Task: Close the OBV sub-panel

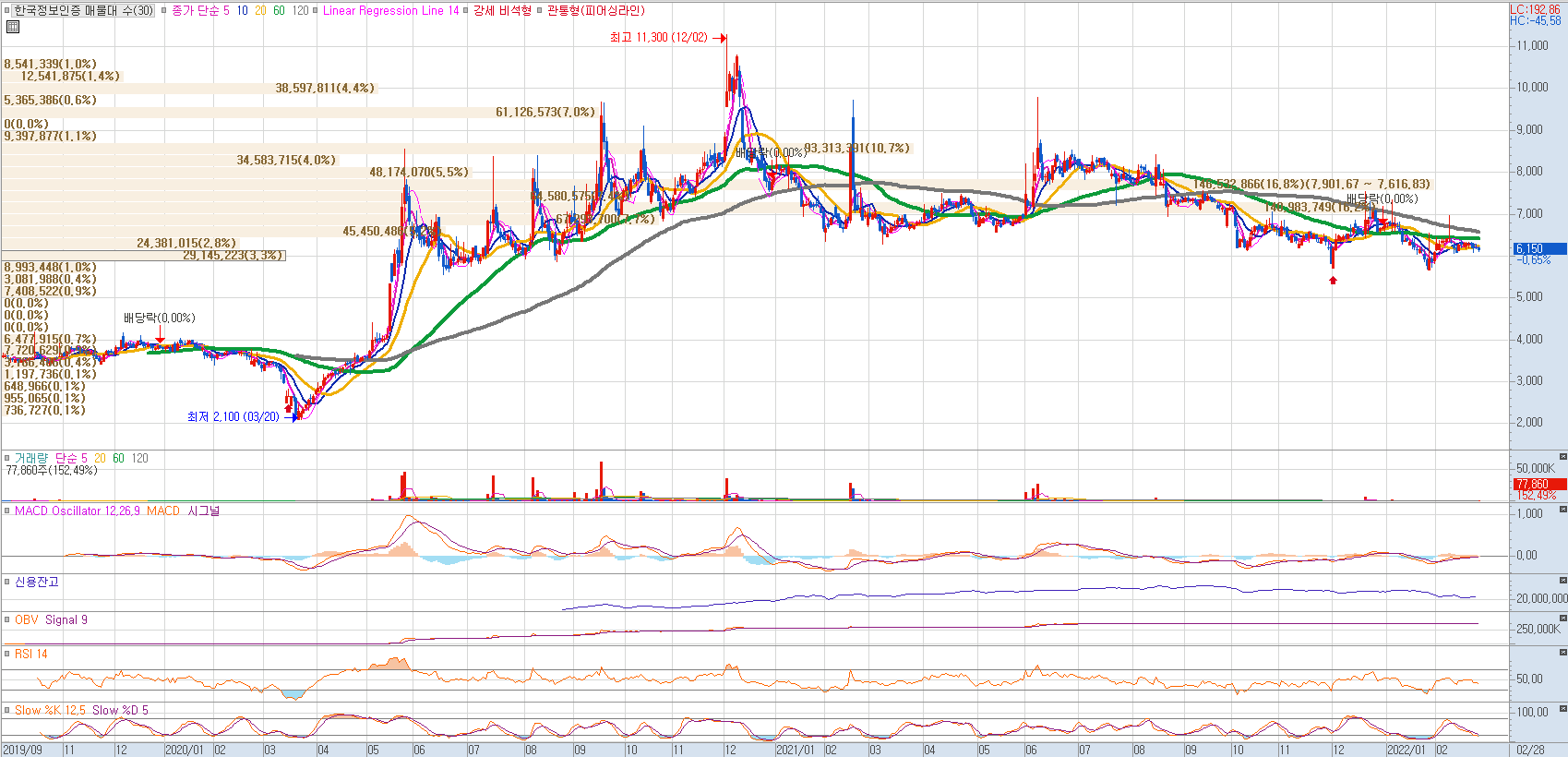Action: (x=1563, y=619)
